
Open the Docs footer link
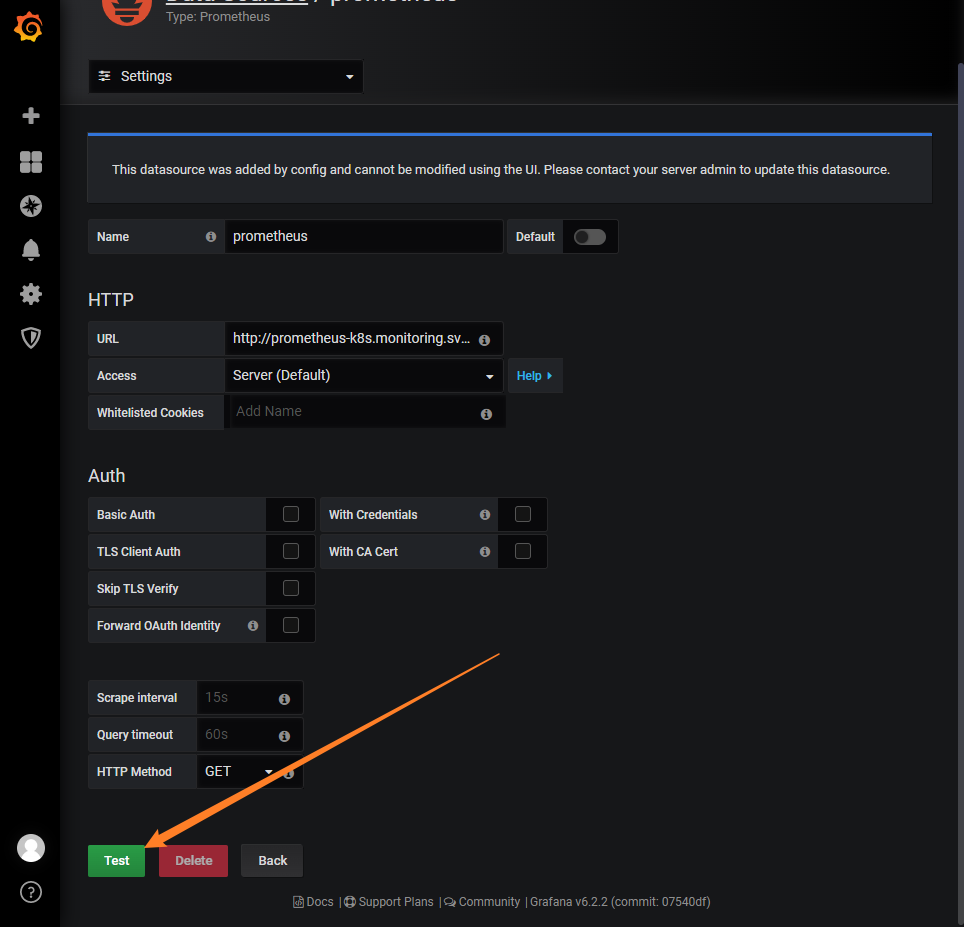tap(314, 902)
